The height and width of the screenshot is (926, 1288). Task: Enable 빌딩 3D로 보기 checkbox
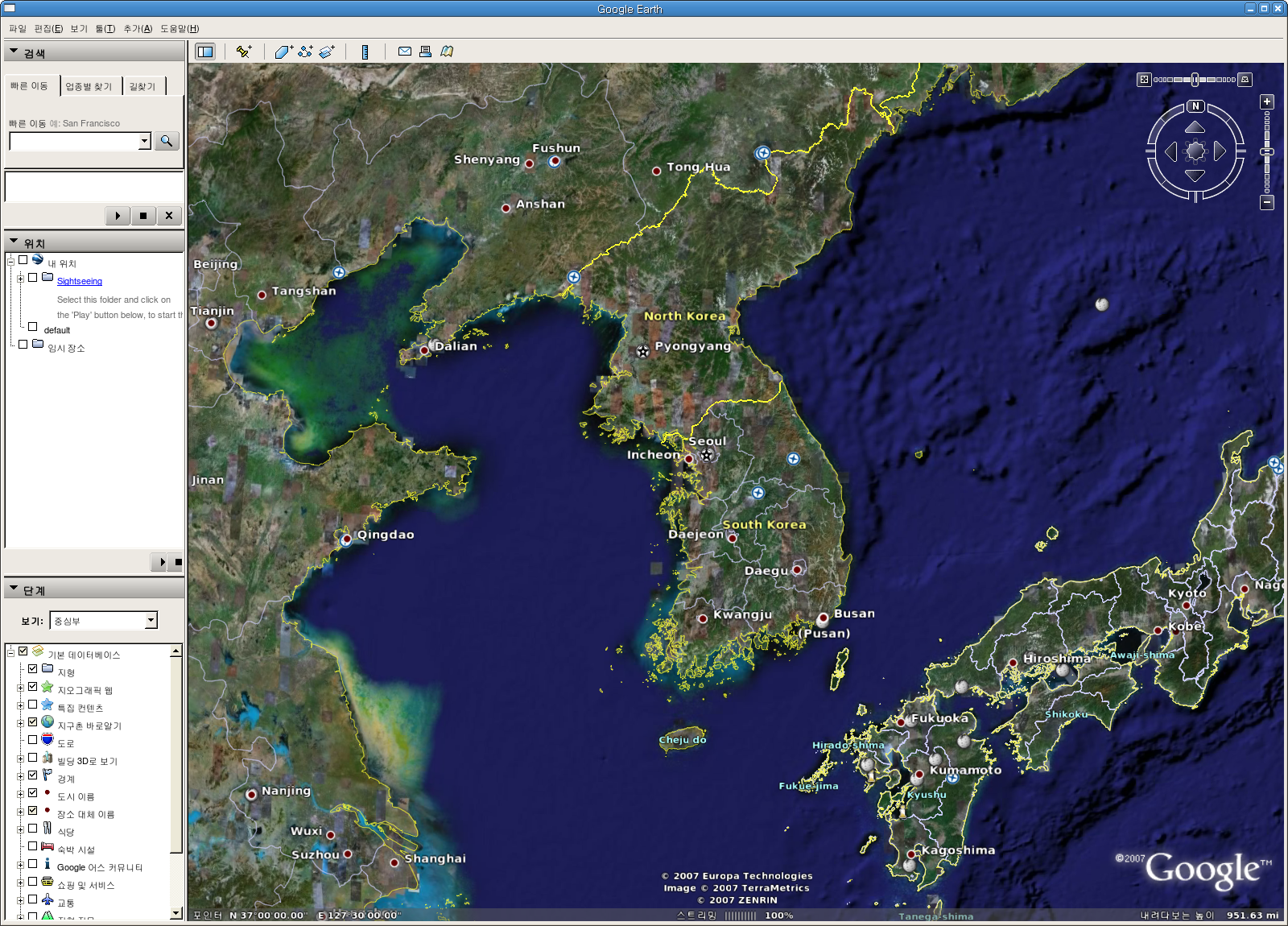coord(33,758)
